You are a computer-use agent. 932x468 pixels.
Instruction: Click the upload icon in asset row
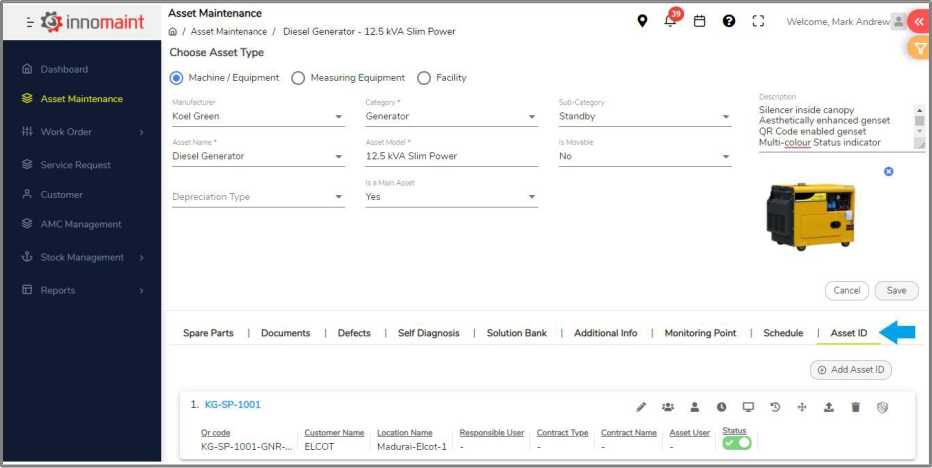point(828,407)
